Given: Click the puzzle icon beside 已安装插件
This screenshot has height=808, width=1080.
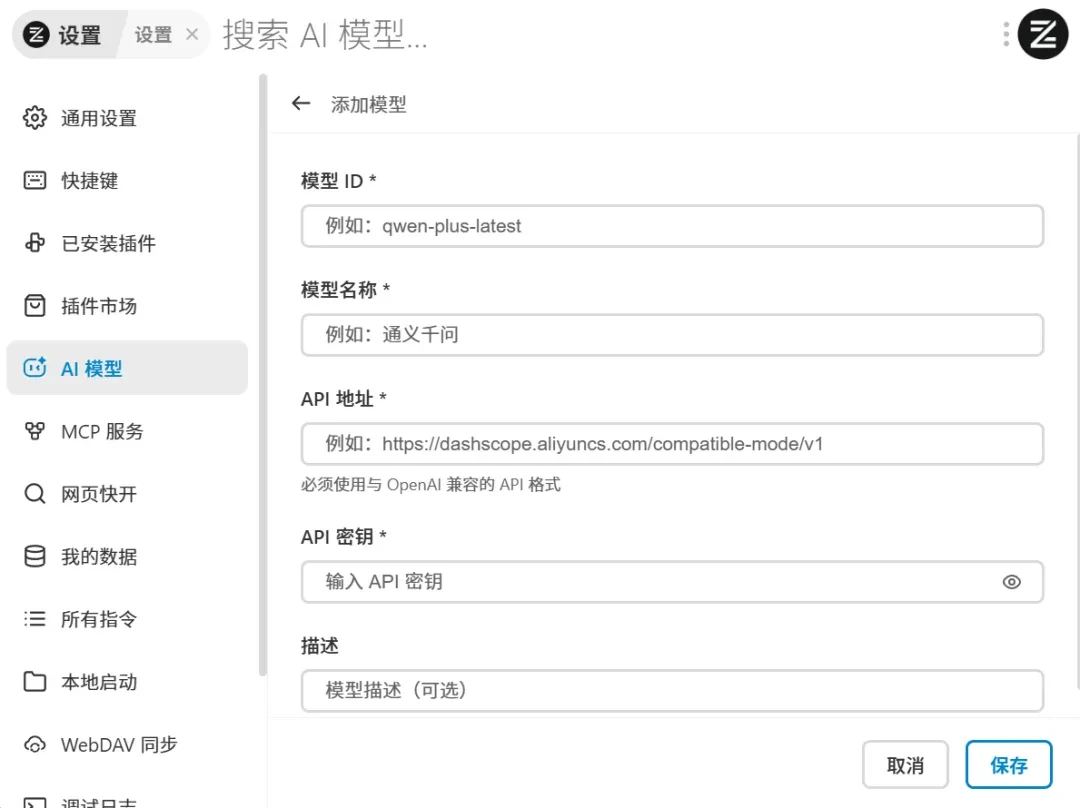Looking at the screenshot, I should (x=34, y=243).
